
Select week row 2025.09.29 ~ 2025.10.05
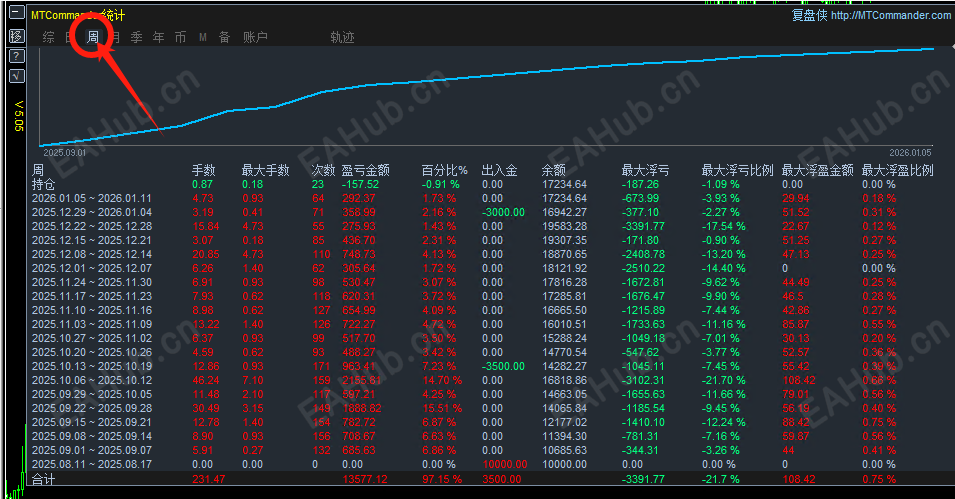[x=92, y=394]
